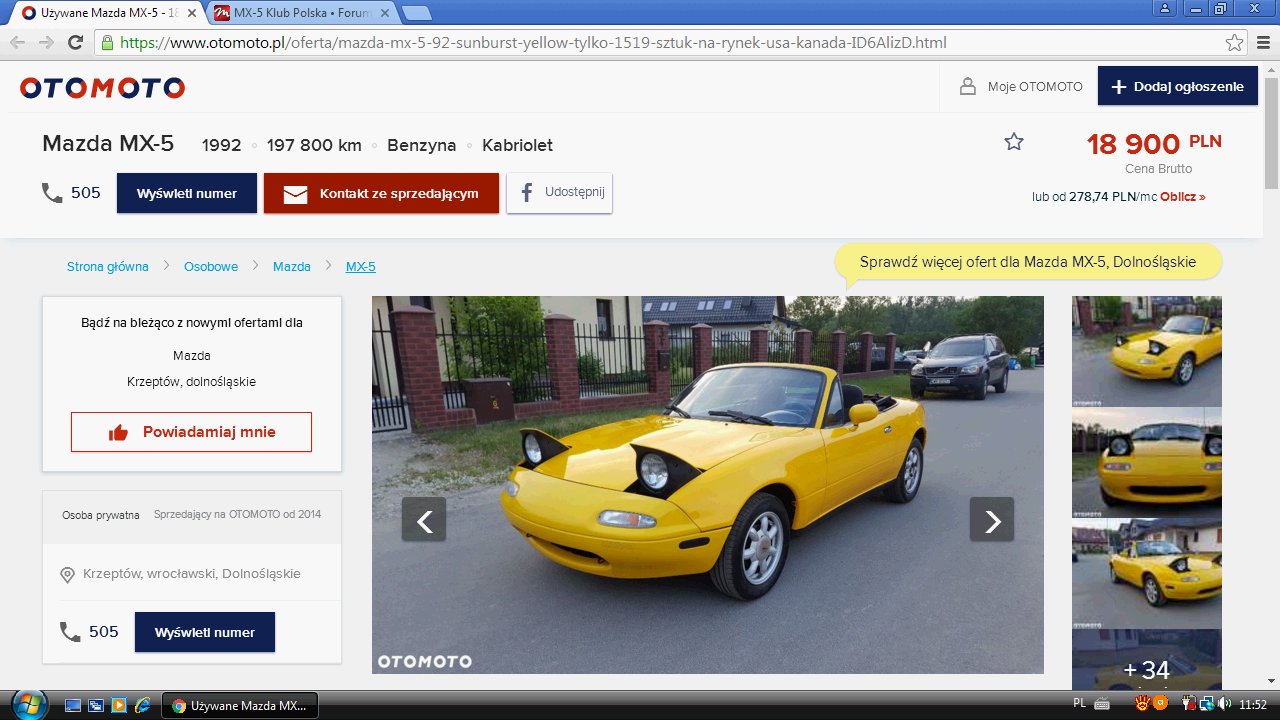Select first gallery thumbnail

click(1147, 351)
